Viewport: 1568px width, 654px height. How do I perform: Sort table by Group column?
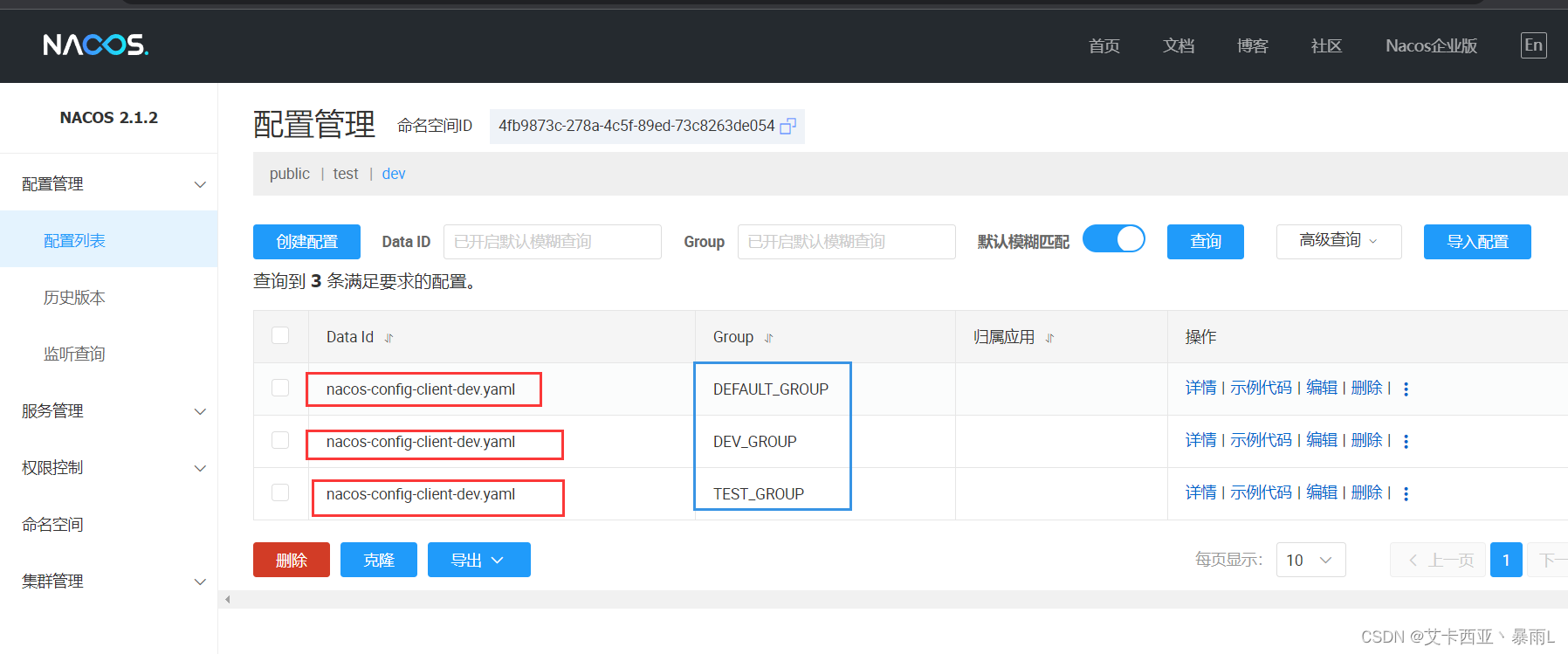[x=769, y=338]
